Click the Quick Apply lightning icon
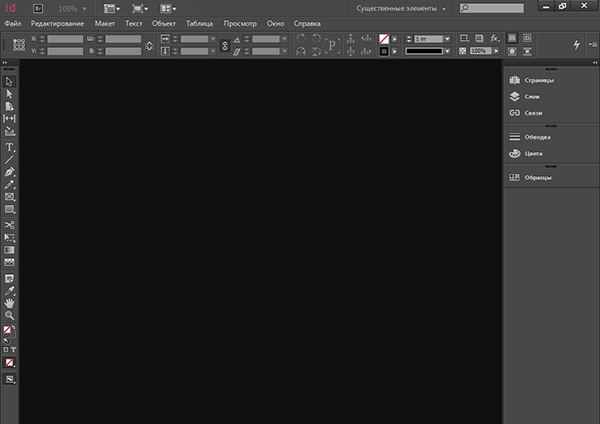 576,45
